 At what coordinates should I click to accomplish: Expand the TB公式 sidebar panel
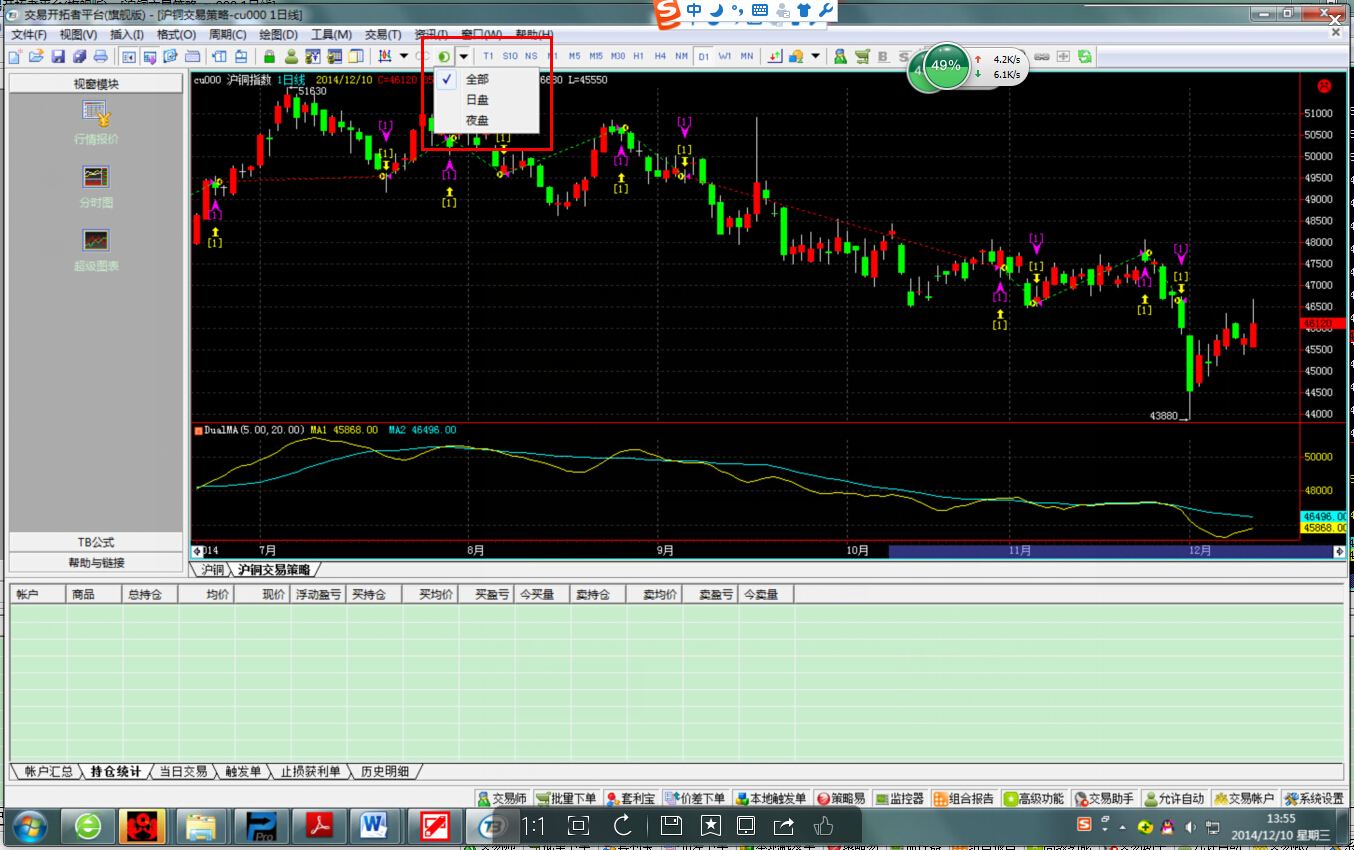pyautogui.click(x=96, y=542)
